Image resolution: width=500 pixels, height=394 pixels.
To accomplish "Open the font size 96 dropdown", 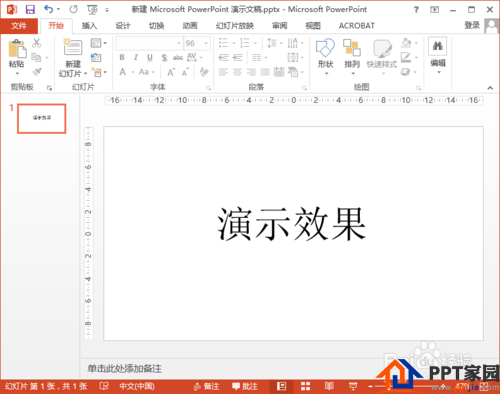I will pyautogui.click(x=206, y=43).
